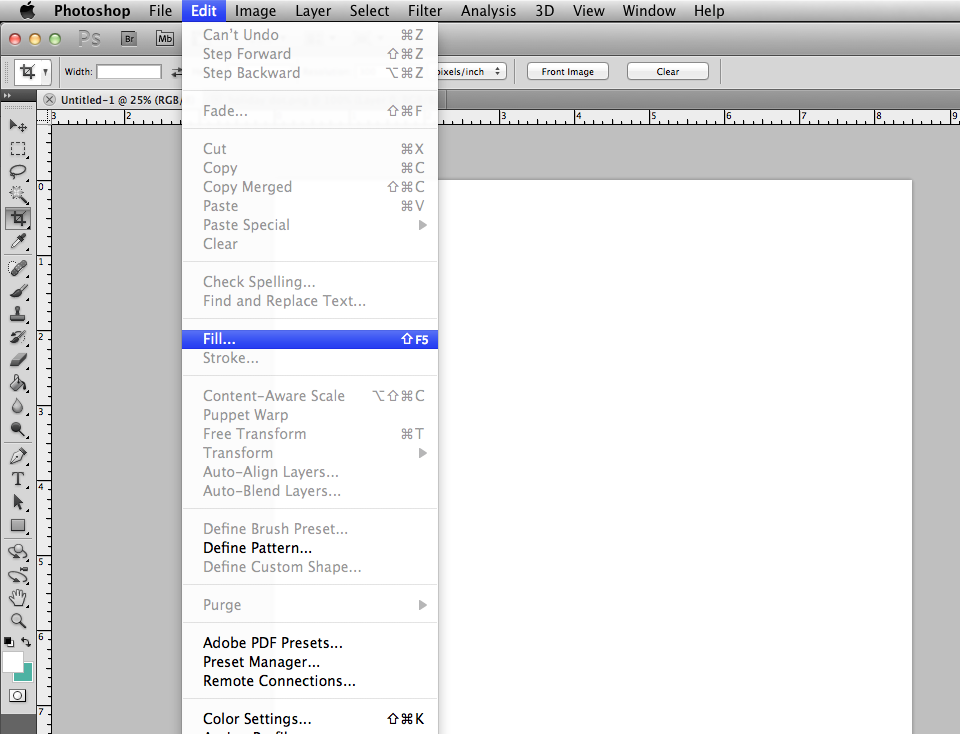
Task: Select the History Brush tool
Action: coord(18,337)
